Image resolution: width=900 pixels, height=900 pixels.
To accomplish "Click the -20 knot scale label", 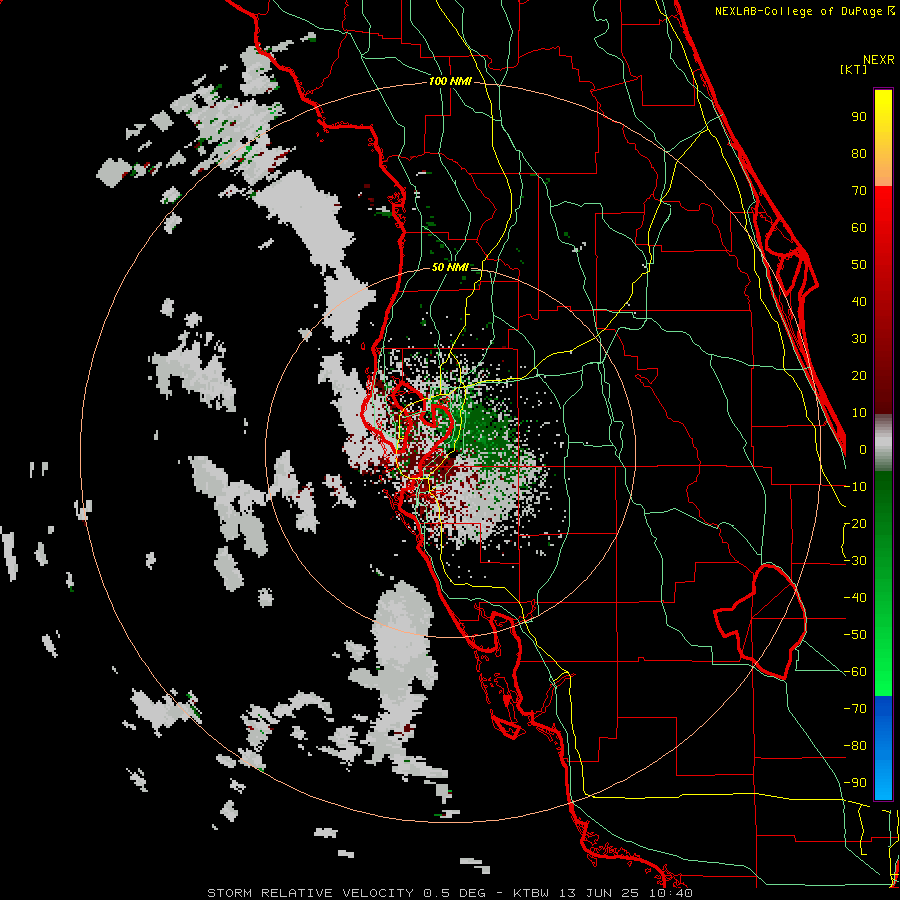I will pos(855,524).
